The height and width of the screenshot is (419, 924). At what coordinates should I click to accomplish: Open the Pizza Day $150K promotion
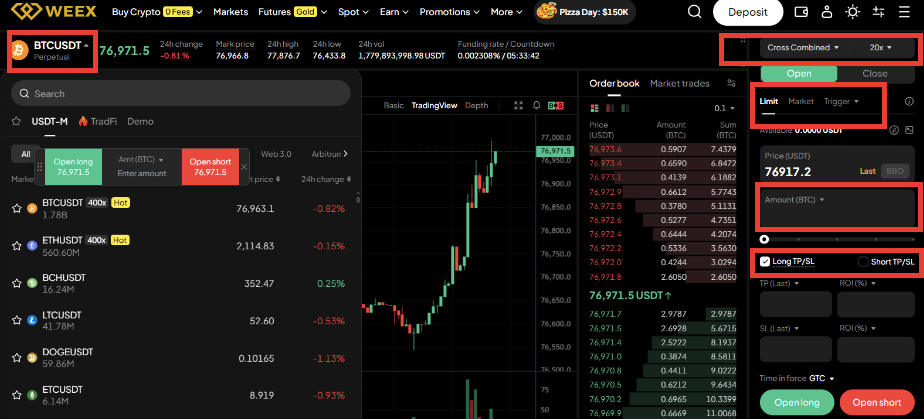click(x=584, y=12)
